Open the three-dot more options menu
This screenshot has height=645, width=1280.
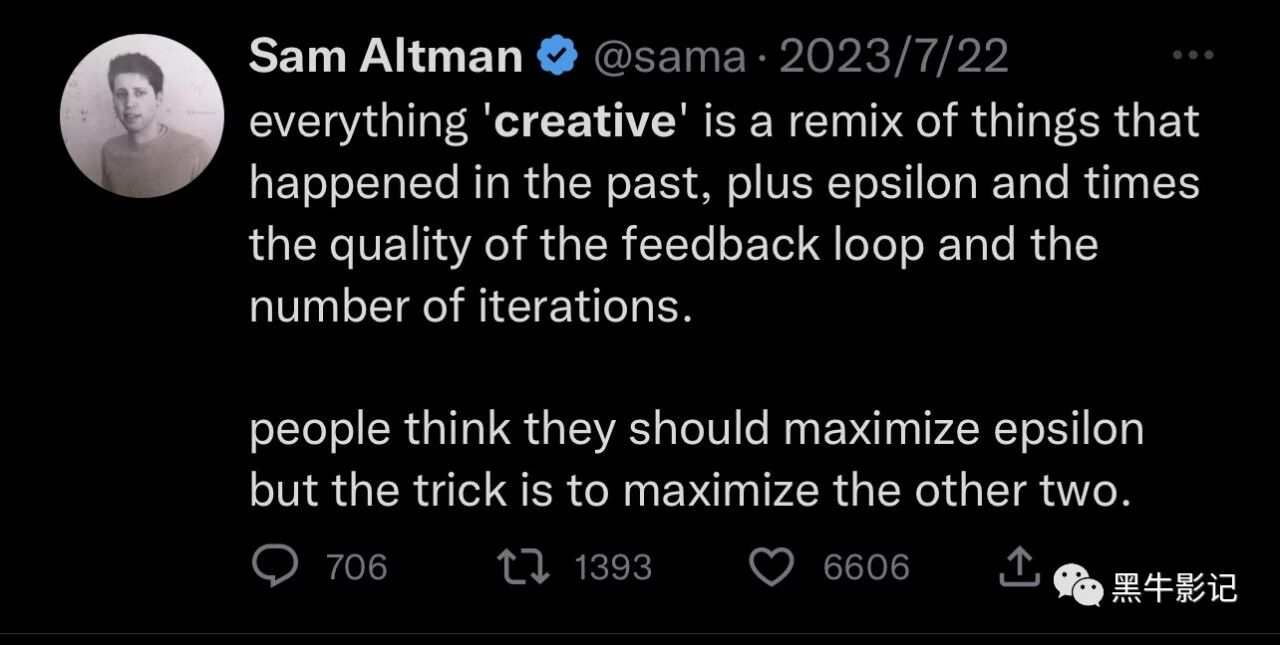click(x=1192, y=57)
